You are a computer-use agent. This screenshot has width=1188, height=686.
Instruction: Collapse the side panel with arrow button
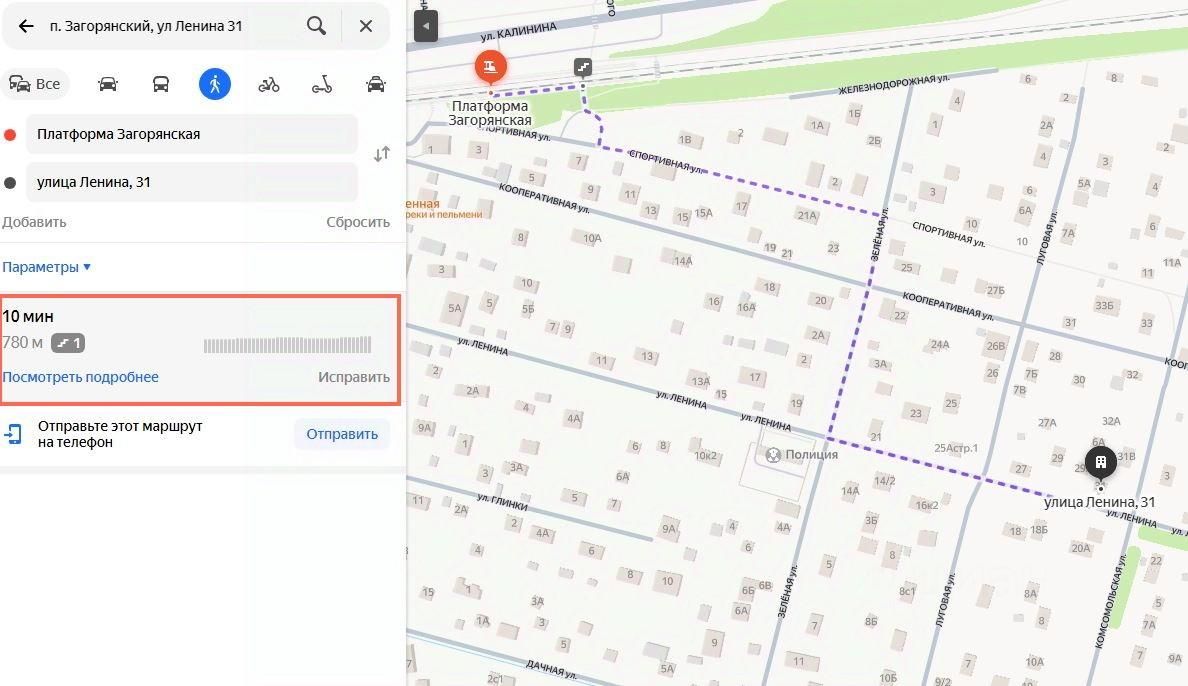tap(426, 27)
